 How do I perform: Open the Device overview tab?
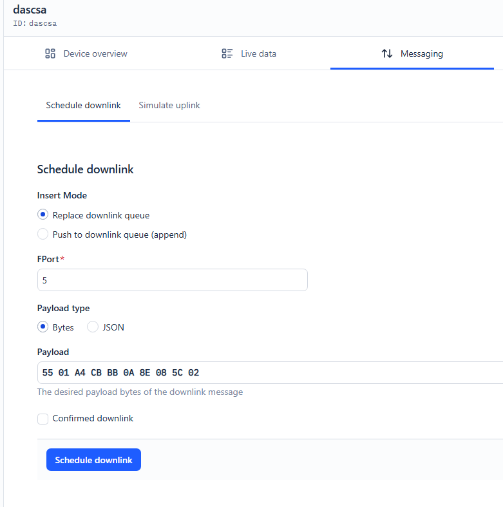(x=86, y=53)
